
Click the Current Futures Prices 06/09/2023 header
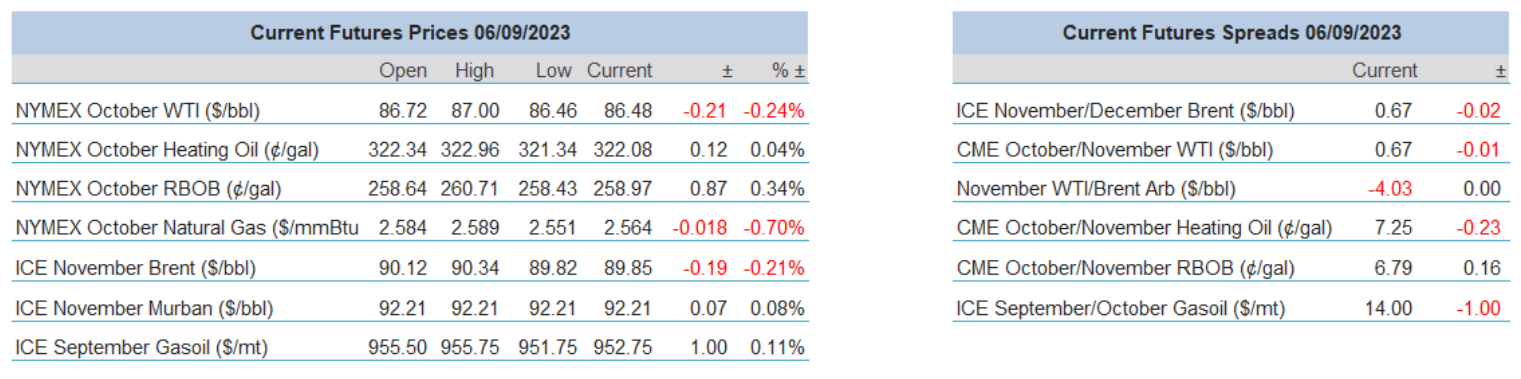click(x=410, y=33)
